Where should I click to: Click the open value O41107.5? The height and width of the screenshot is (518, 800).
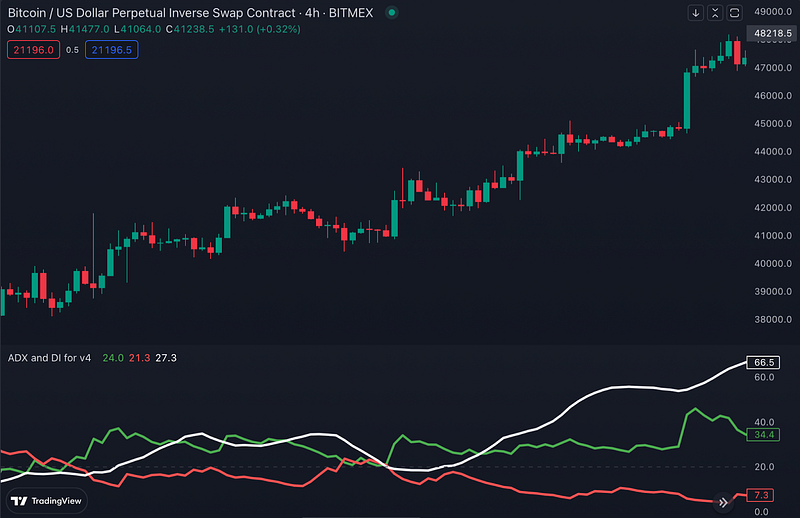point(31,29)
